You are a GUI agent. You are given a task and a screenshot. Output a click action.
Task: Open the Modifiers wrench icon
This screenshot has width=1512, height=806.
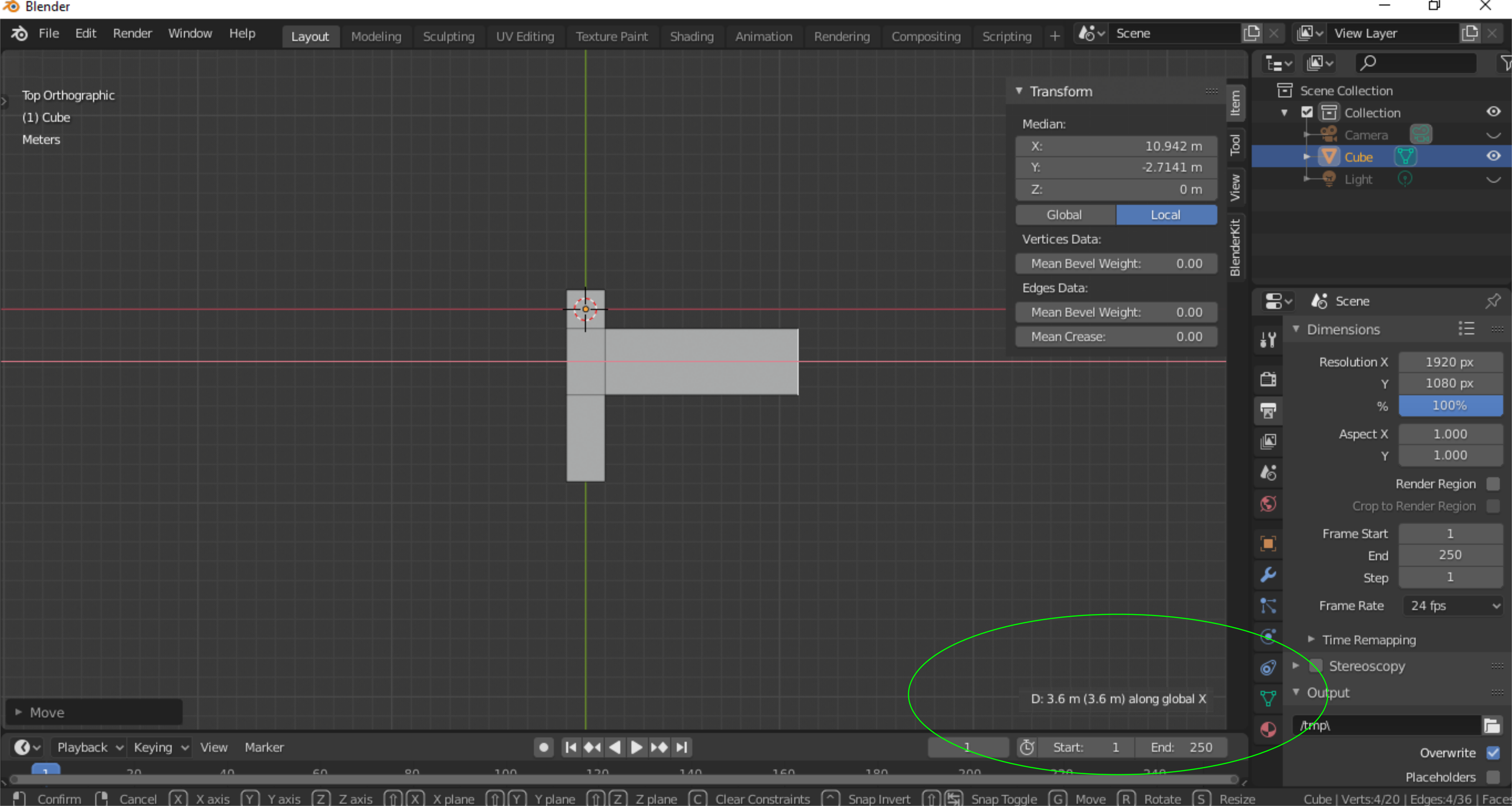[x=1268, y=575]
